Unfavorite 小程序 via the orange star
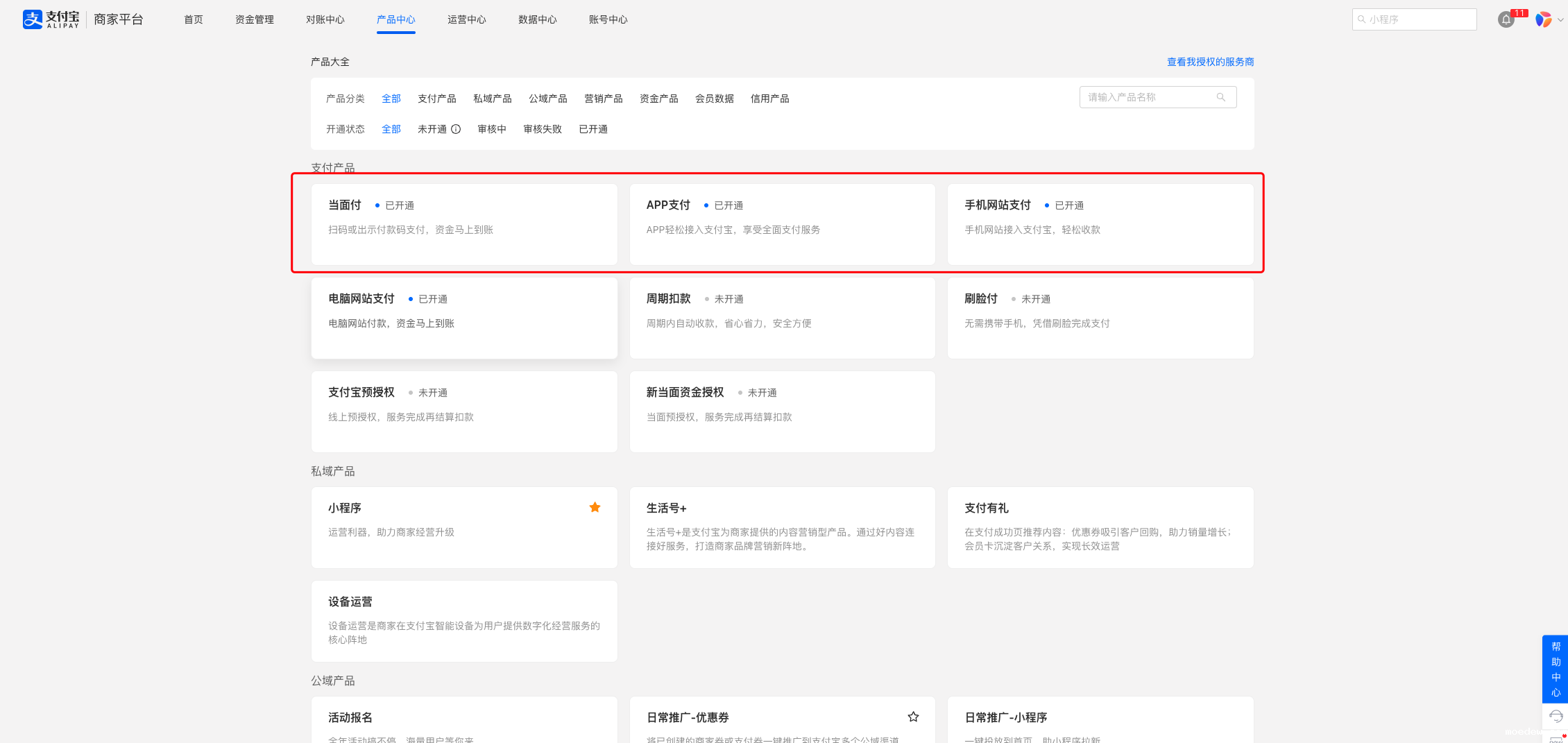 (595, 507)
